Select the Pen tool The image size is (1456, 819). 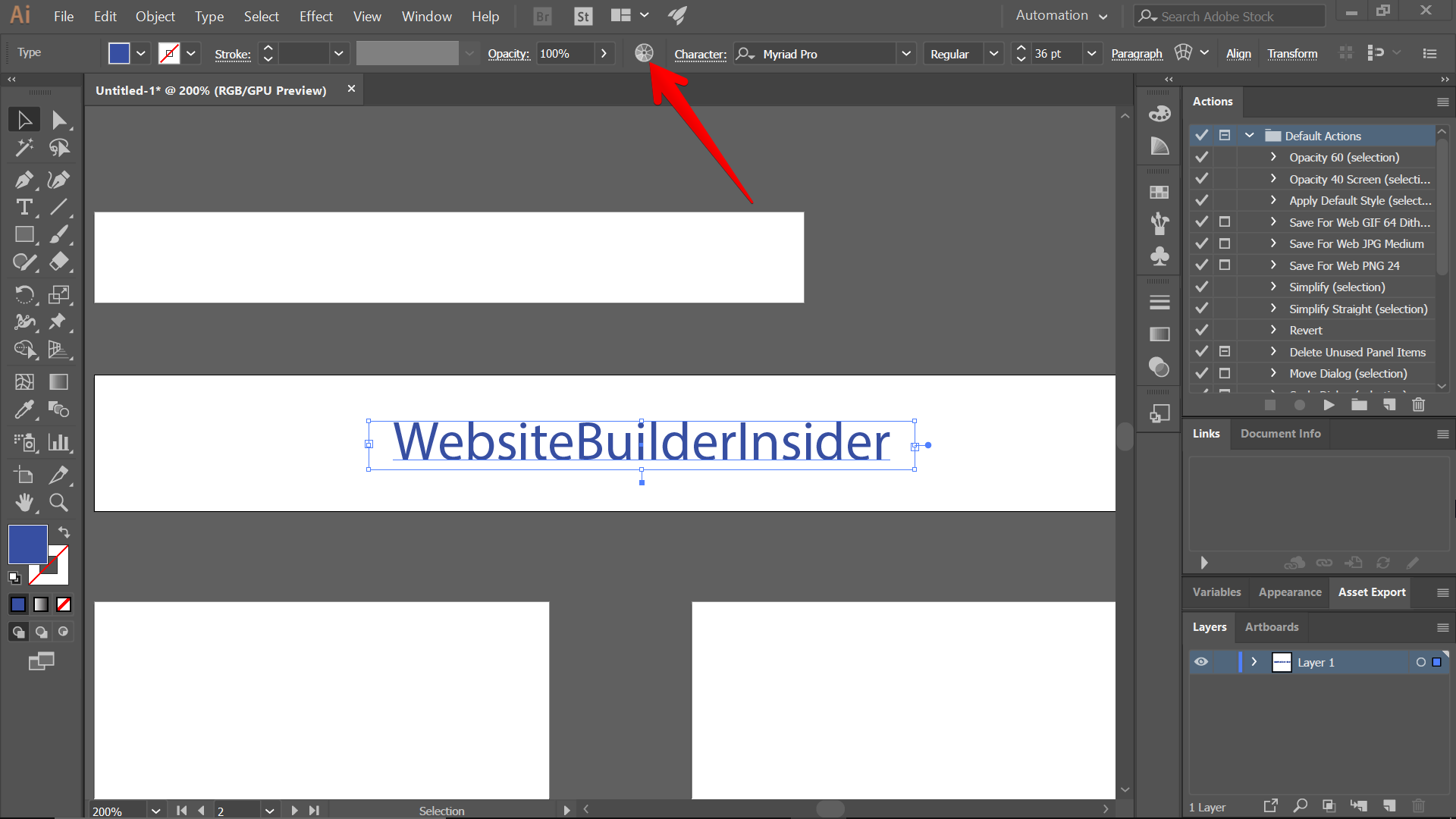(x=24, y=180)
